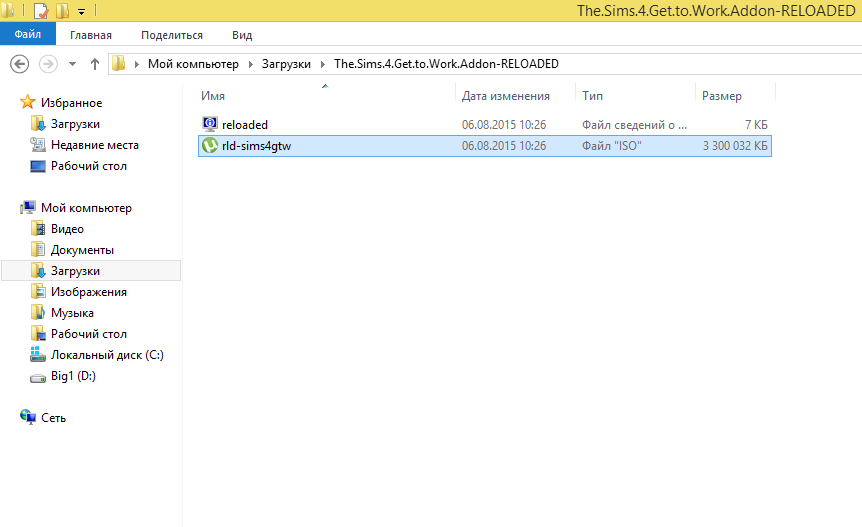
Task: Select Загрузки in the address breadcrumb
Action: [x=286, y=64]
